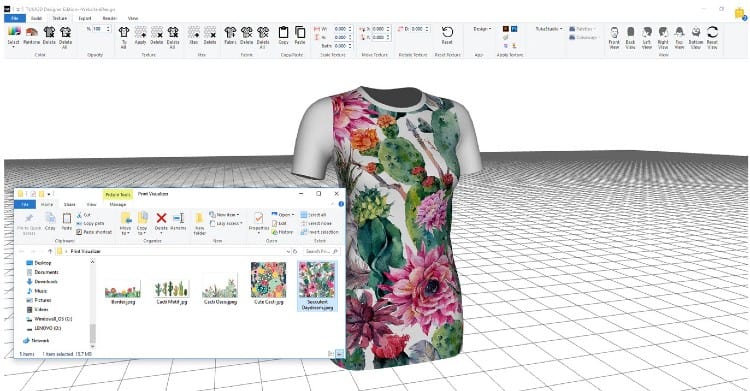The height and width of the screenshot is (391, 750).
Task: Click the Copy texture icon in the ribbon
Action: point(284,36)
